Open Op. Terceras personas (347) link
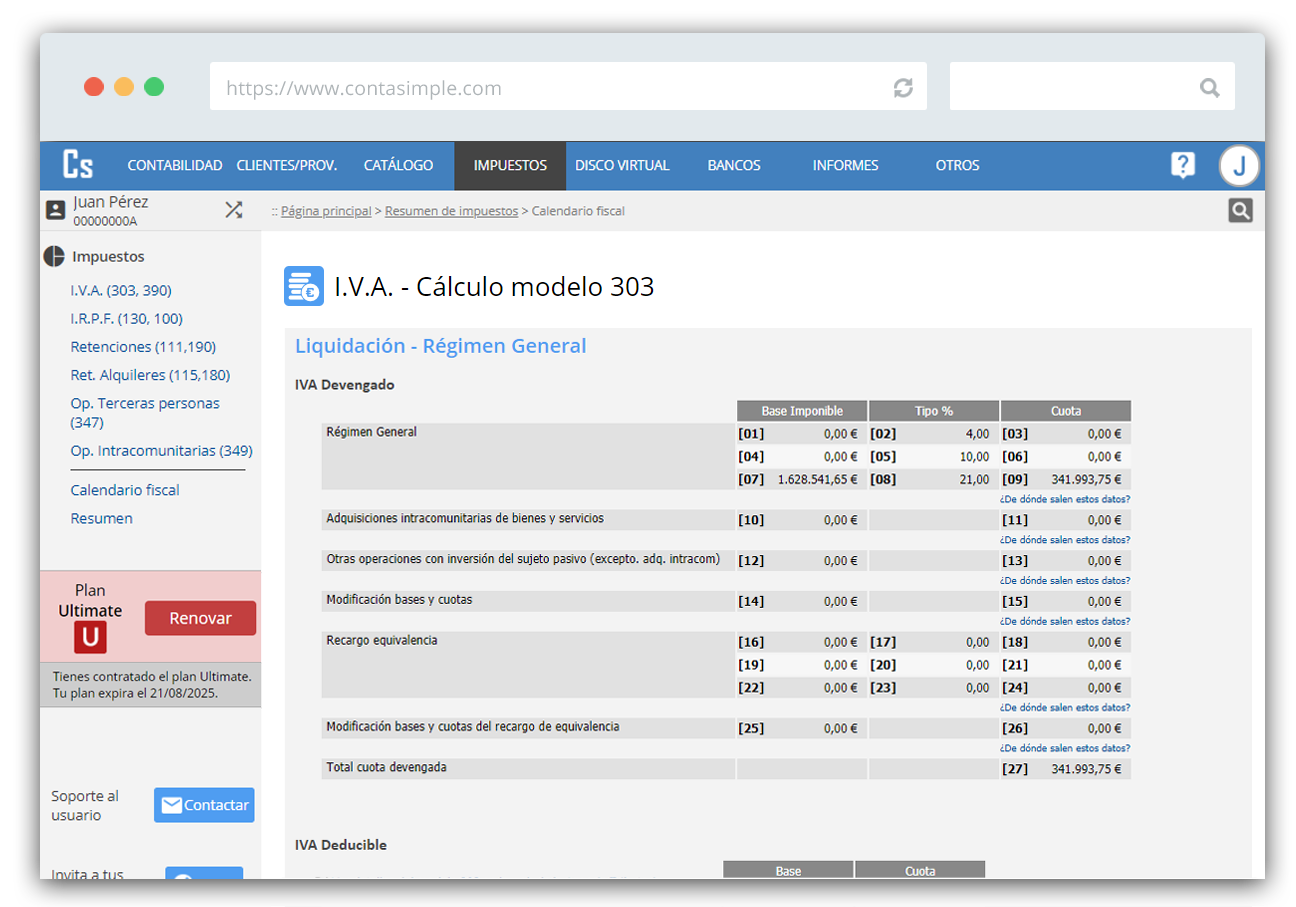This screenshot has height=907, width=1296. (145, 413)
